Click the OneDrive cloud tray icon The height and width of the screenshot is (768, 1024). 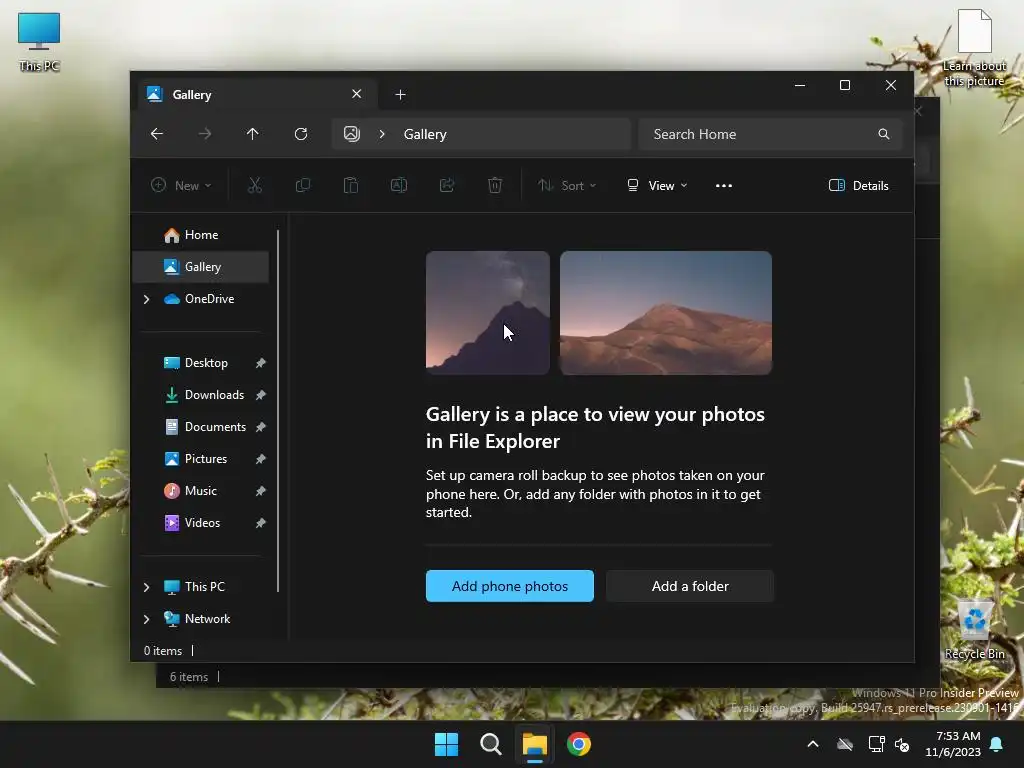coord(845,744)
